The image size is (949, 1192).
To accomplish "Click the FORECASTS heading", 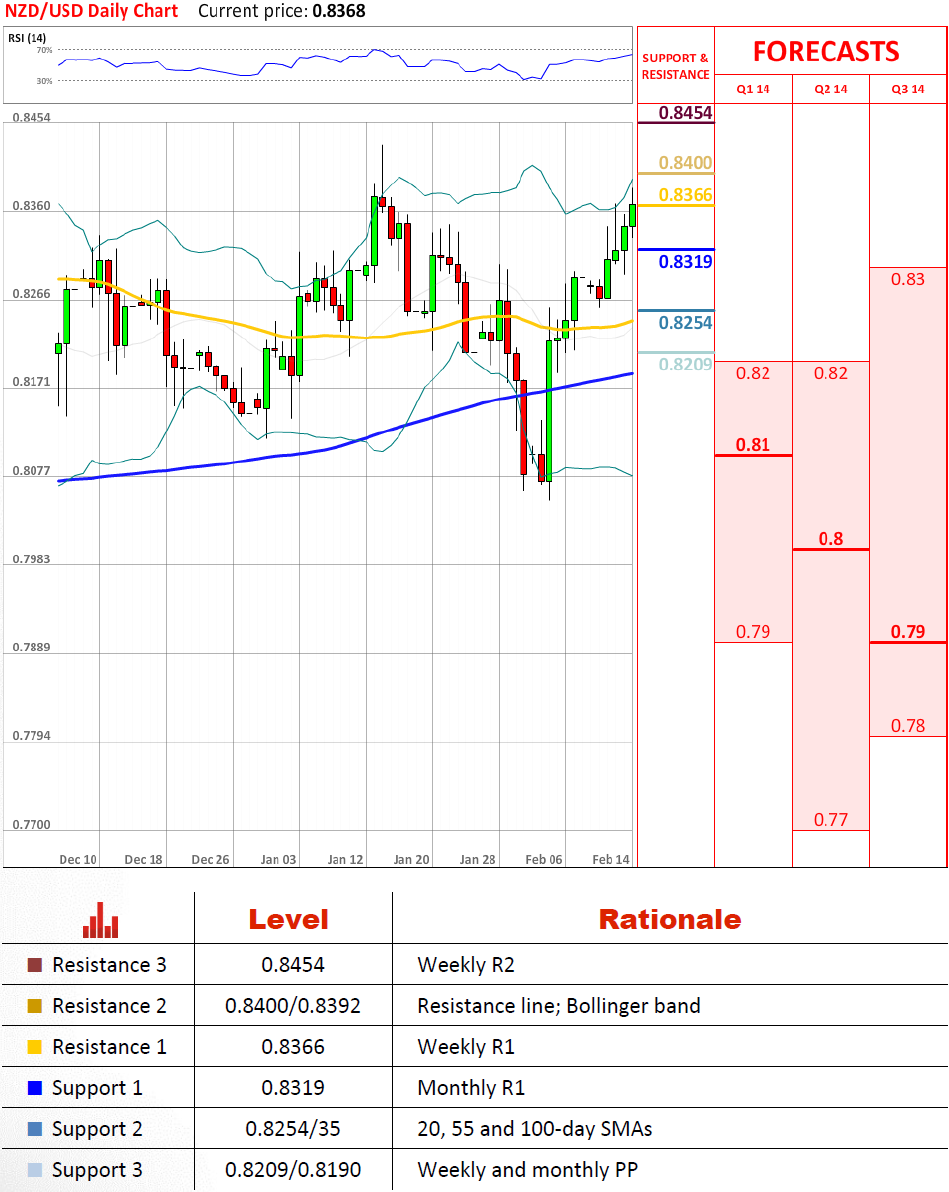I will (x=826, y=51).
